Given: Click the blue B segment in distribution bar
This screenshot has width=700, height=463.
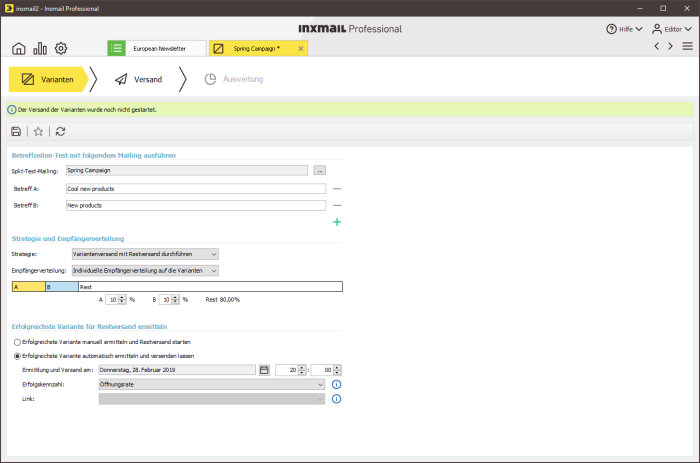Looking at the screenshot, I should (62, 287).
